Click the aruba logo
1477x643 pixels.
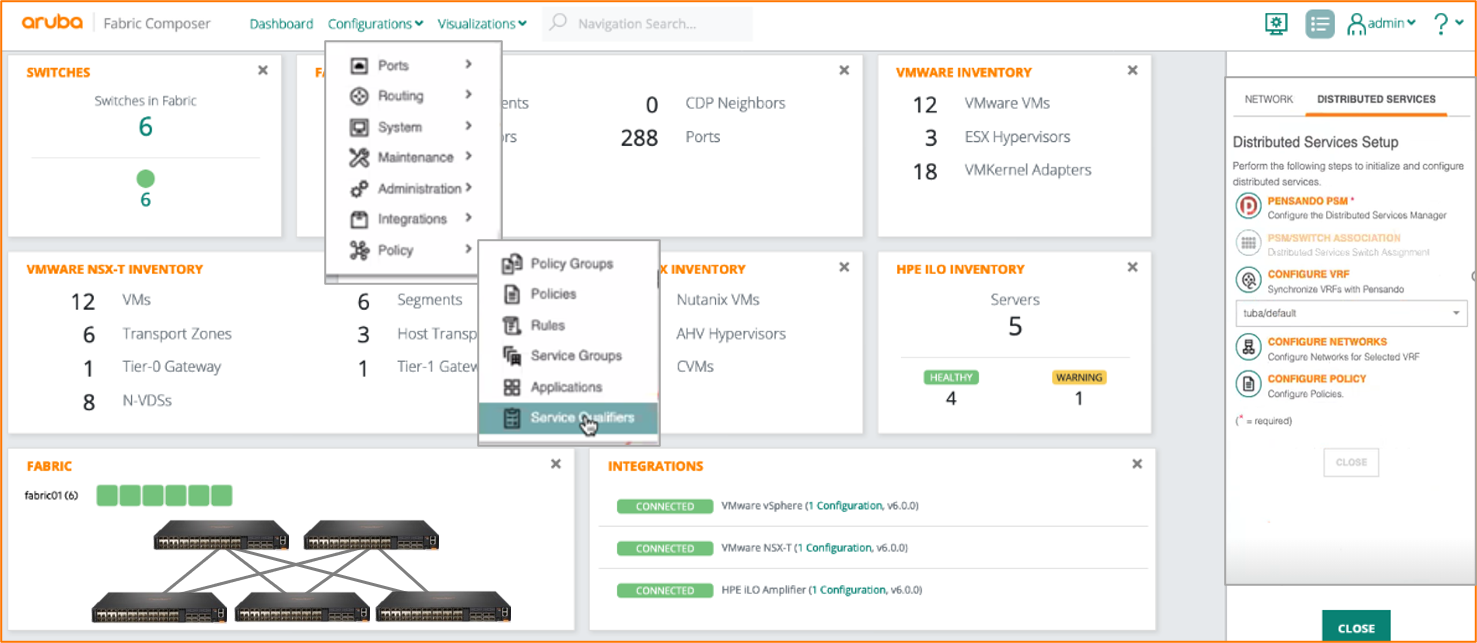(x=51, y=23)
